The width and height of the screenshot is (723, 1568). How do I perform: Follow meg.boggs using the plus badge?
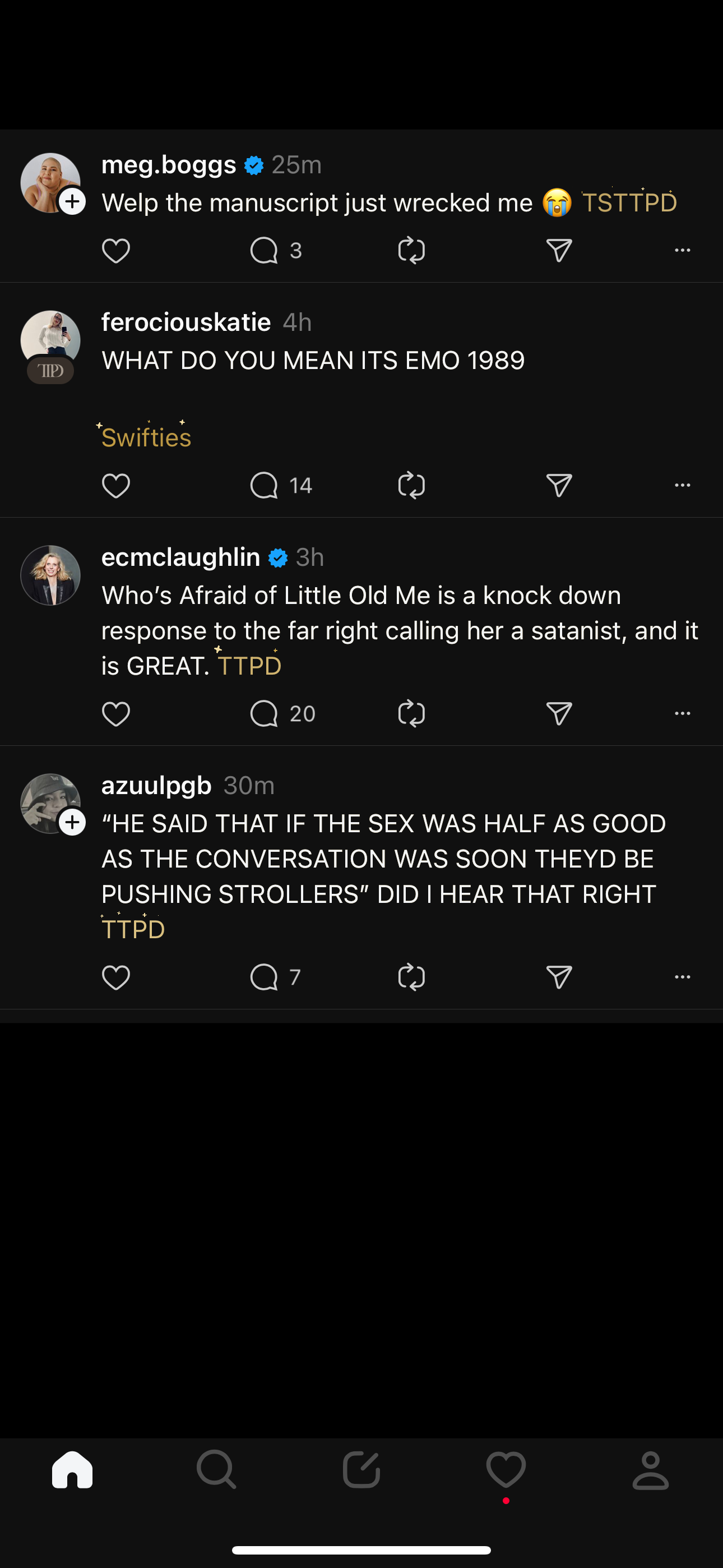click(x=72, y=201)
